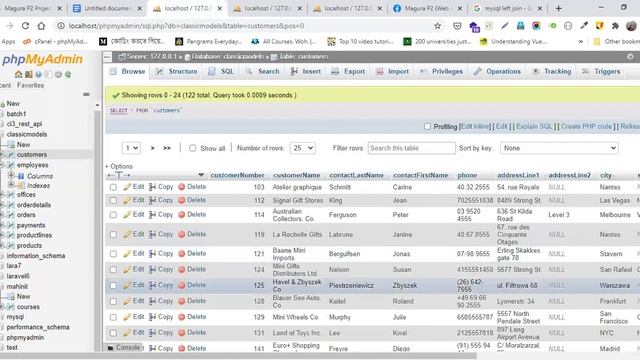Open page settings gear icon

tap(630, 56)
